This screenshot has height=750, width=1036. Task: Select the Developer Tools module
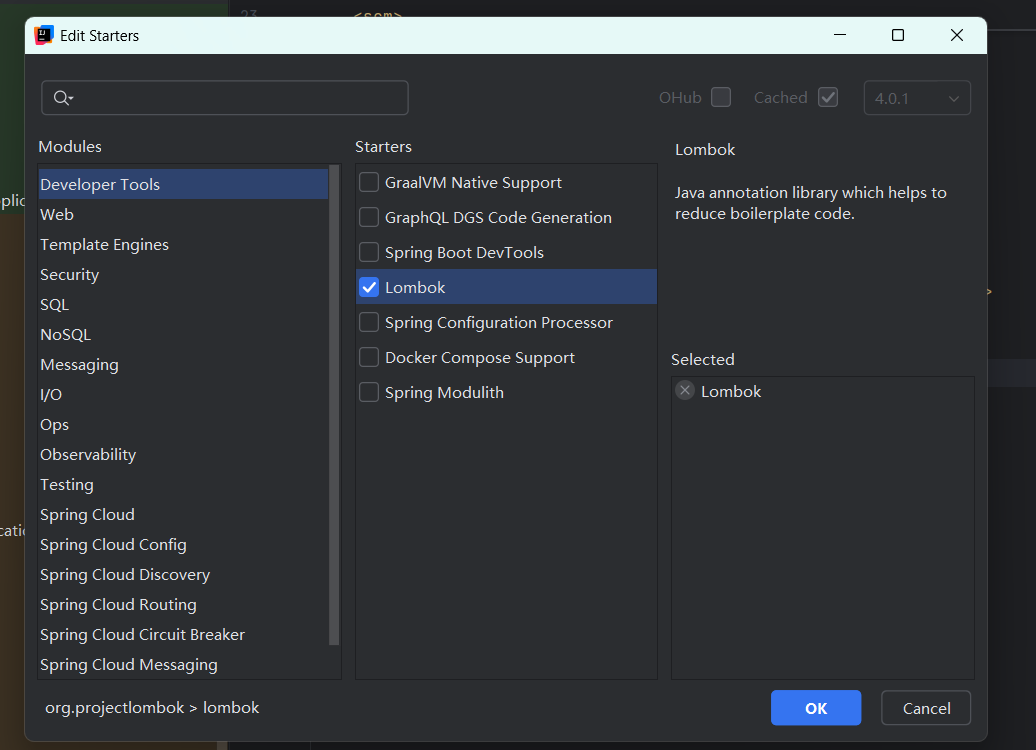[x=183, y=184]
